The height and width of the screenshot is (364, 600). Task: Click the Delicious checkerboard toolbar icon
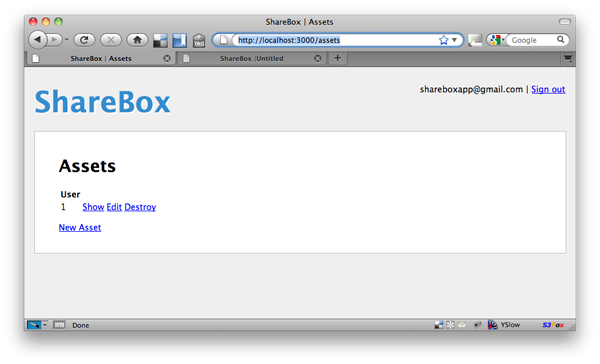point(160,40)
